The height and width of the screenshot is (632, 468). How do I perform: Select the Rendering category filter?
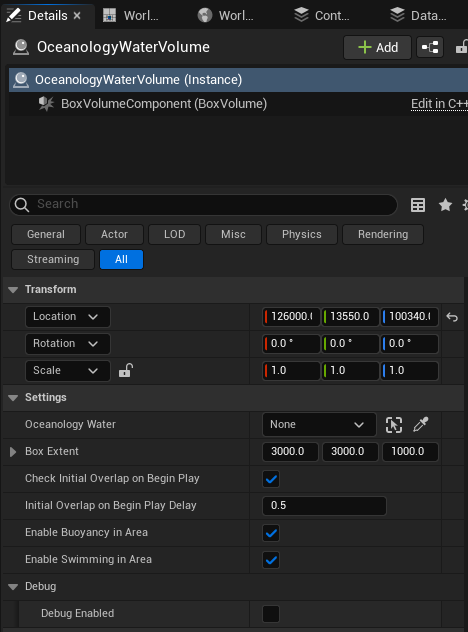coord(383,235)
